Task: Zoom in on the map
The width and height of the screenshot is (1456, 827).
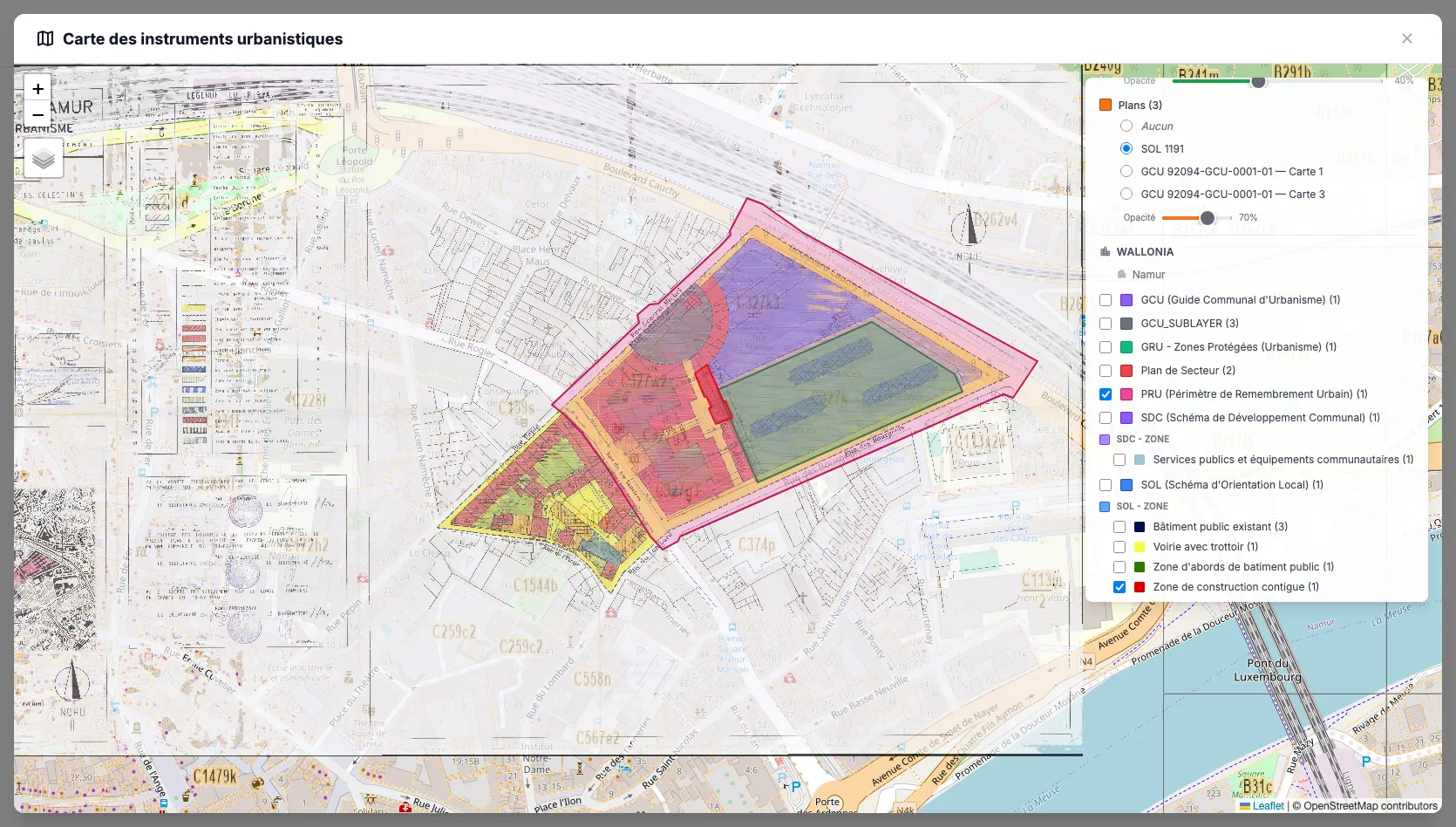Action: 37,89
